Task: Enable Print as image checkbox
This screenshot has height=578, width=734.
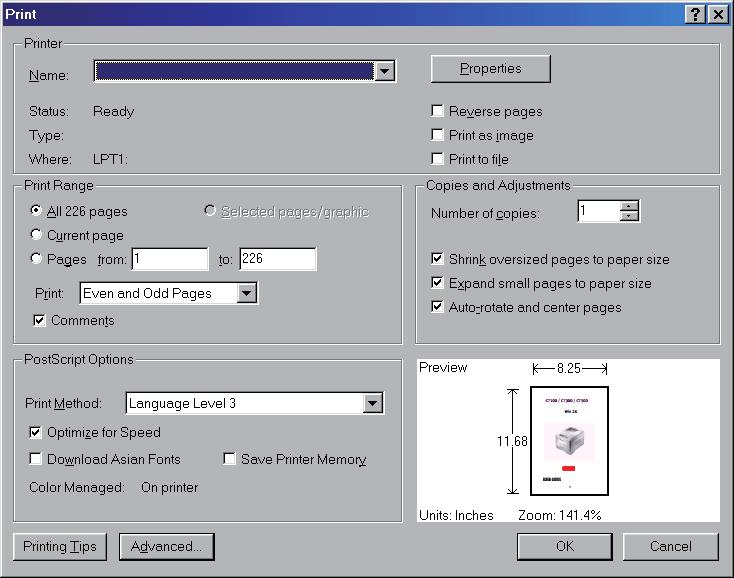Action: click(437, 135)
